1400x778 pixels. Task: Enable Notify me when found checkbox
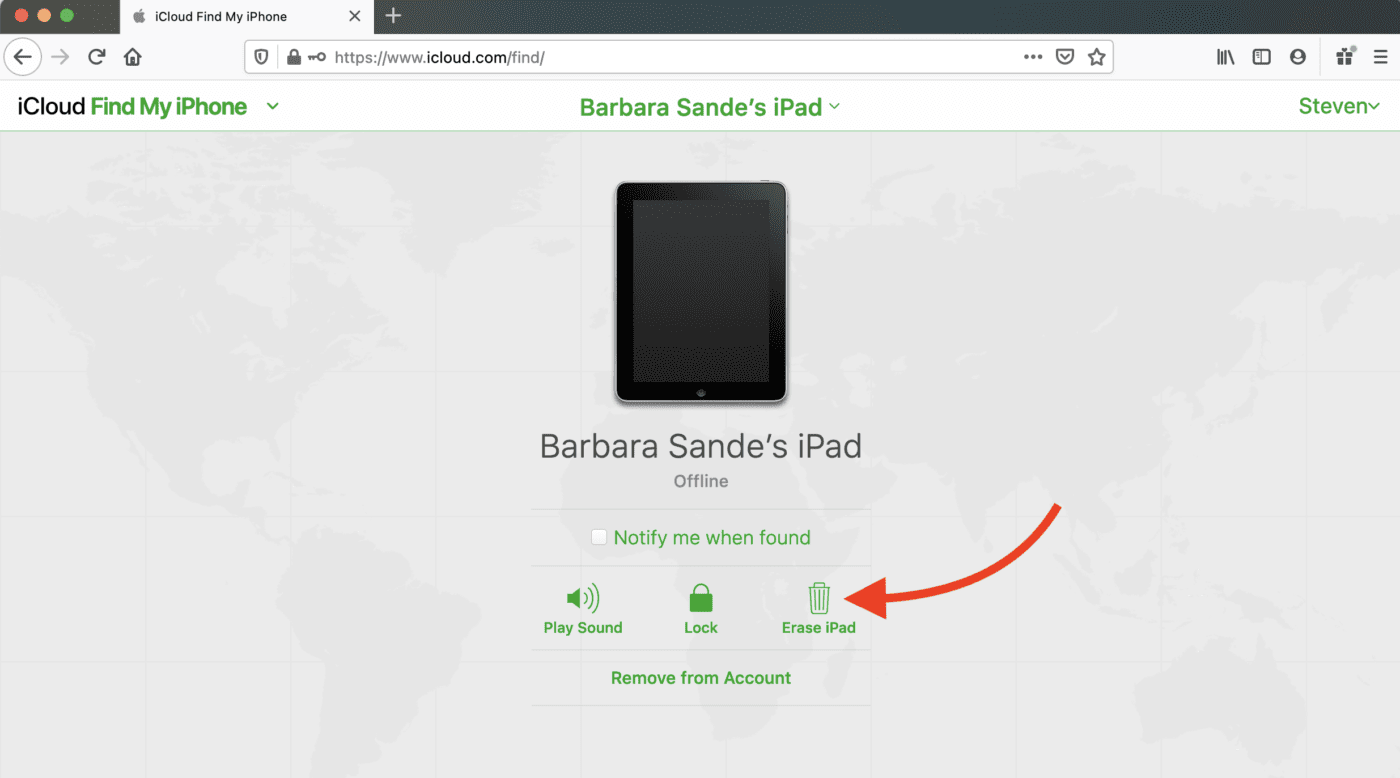coord(599,538)
